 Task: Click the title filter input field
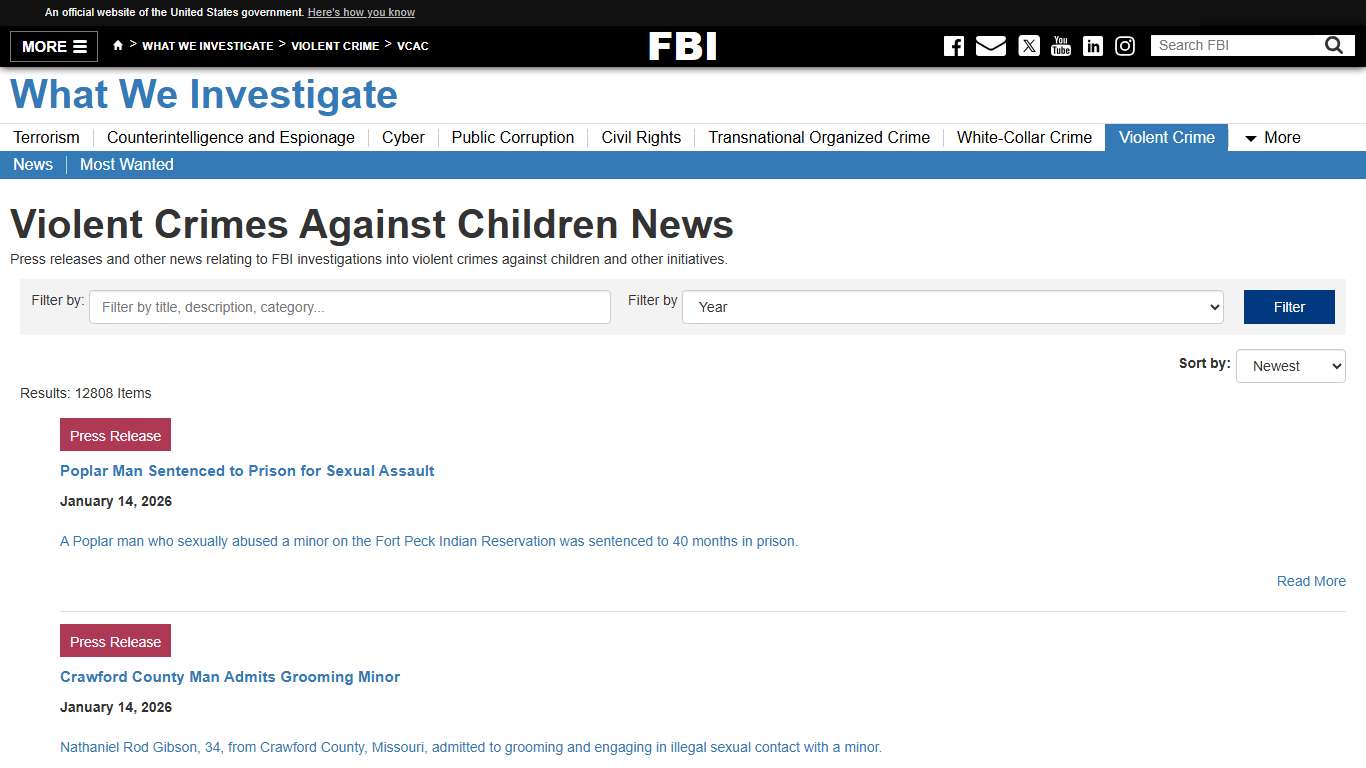coord(349,307)
